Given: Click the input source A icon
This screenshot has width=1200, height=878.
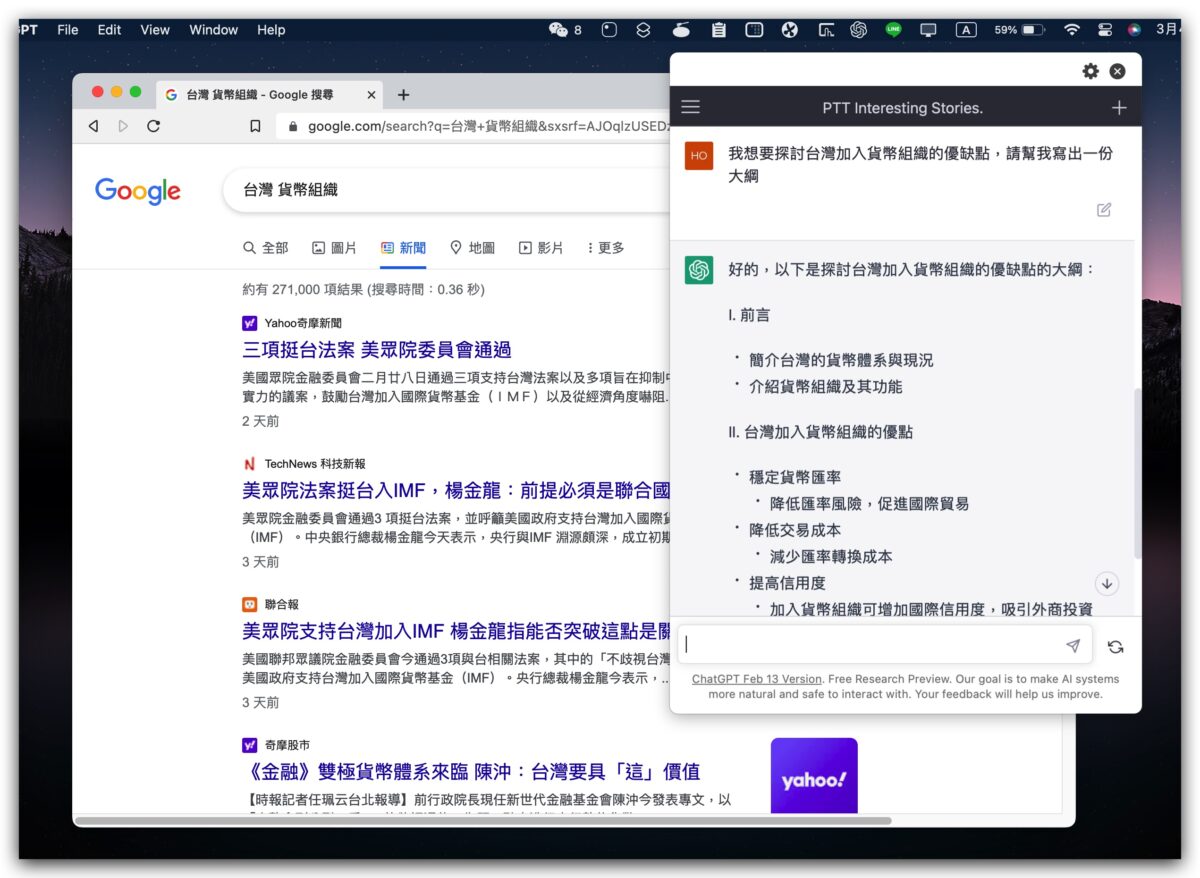Looking at the screenshot, I should click(x=965, y=30).
